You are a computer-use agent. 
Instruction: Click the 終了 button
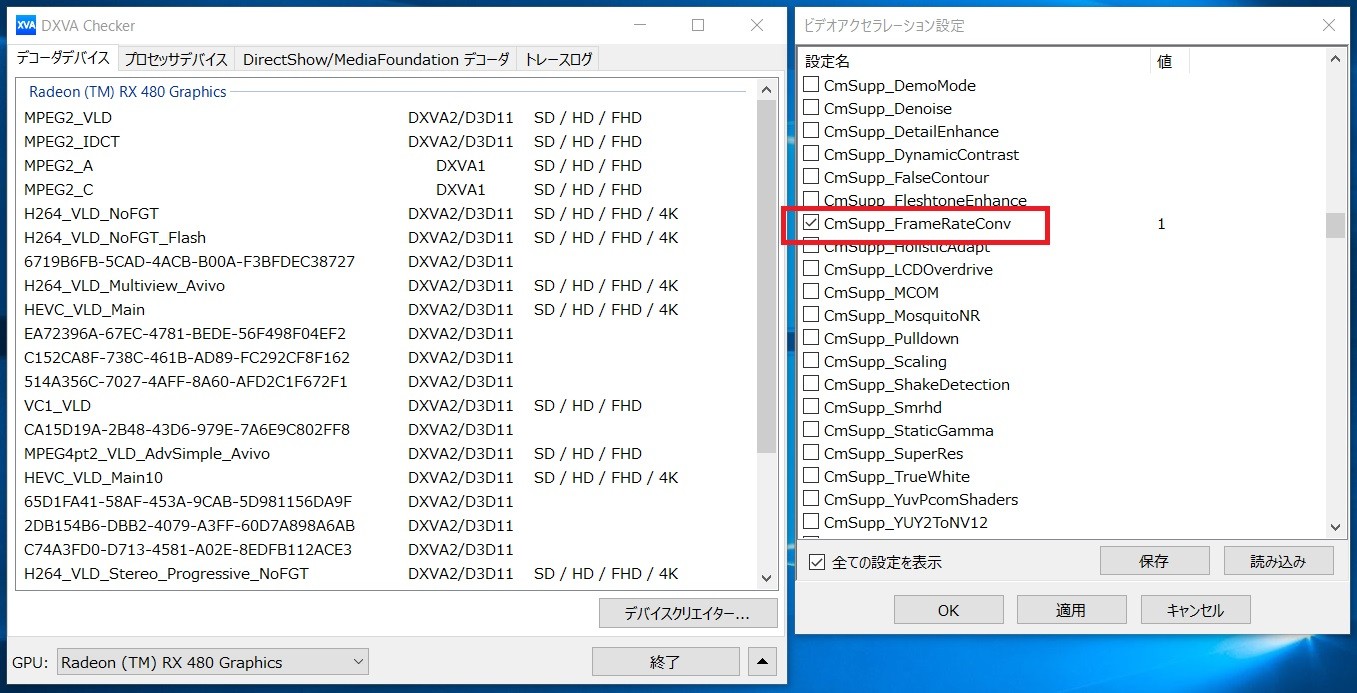pyautogui.click(x=666, y=661)
